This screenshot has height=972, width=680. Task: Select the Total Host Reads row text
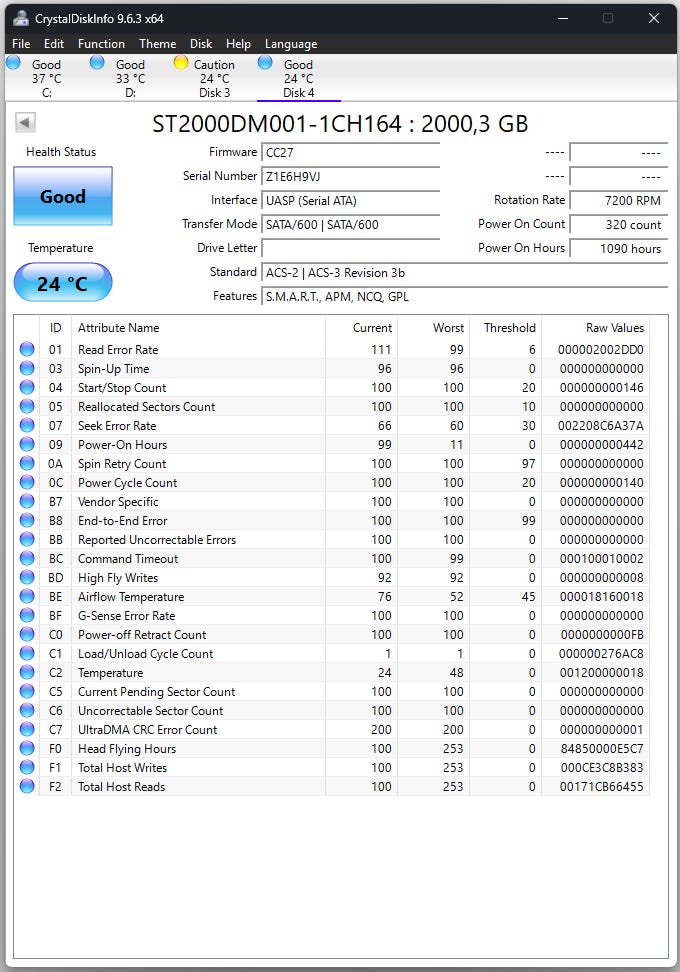[x=121, y=787]
